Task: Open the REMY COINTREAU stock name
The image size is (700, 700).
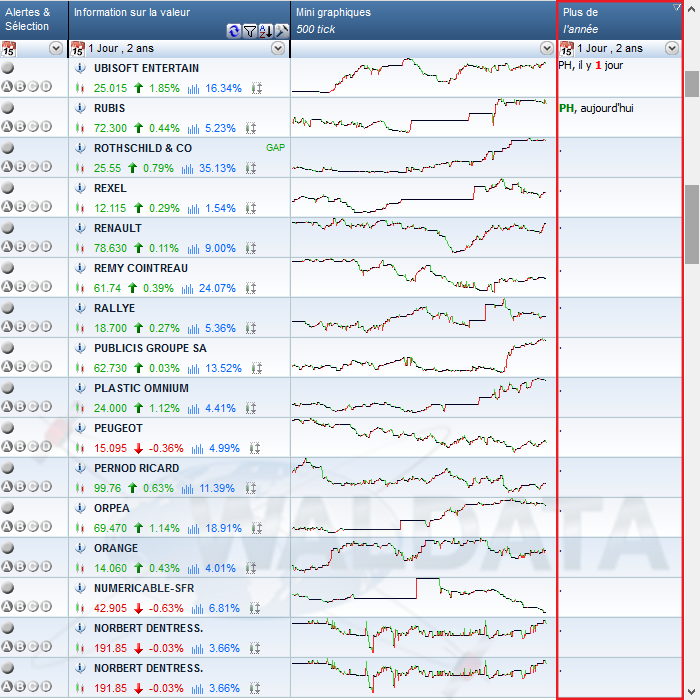Action: (x=141, y=268)
